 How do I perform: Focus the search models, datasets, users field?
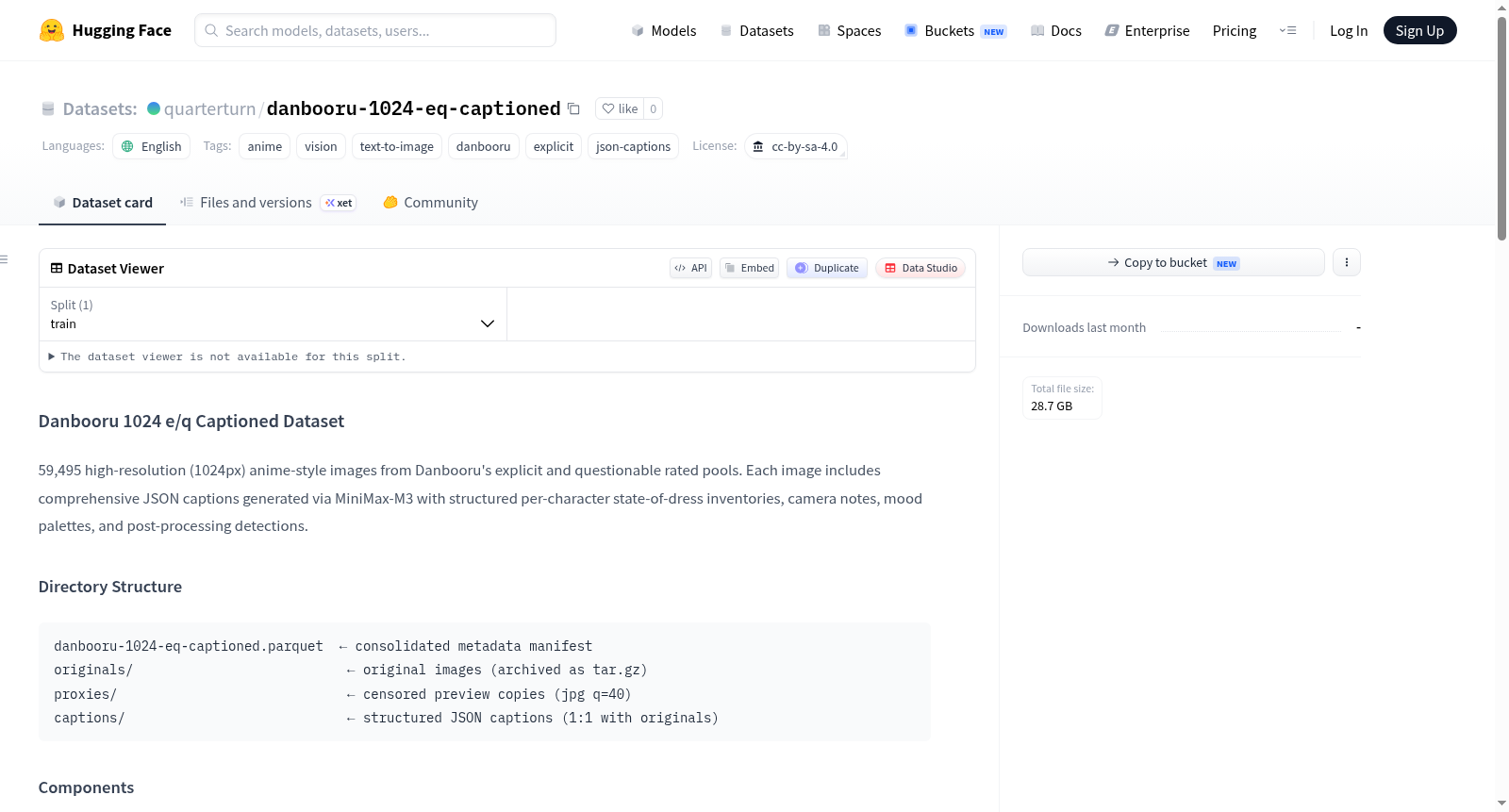pos(375,30)
